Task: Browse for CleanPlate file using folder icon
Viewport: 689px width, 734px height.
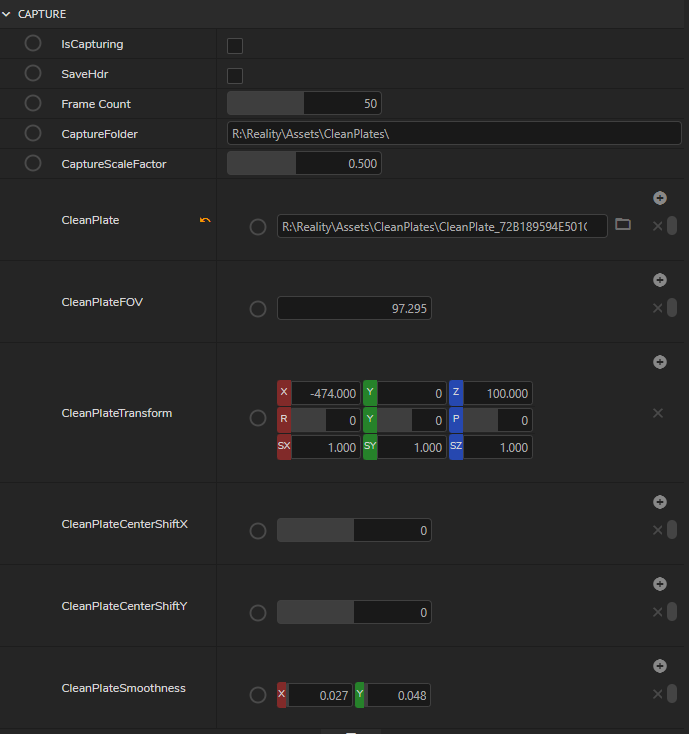Action: (x=623, y=225)
